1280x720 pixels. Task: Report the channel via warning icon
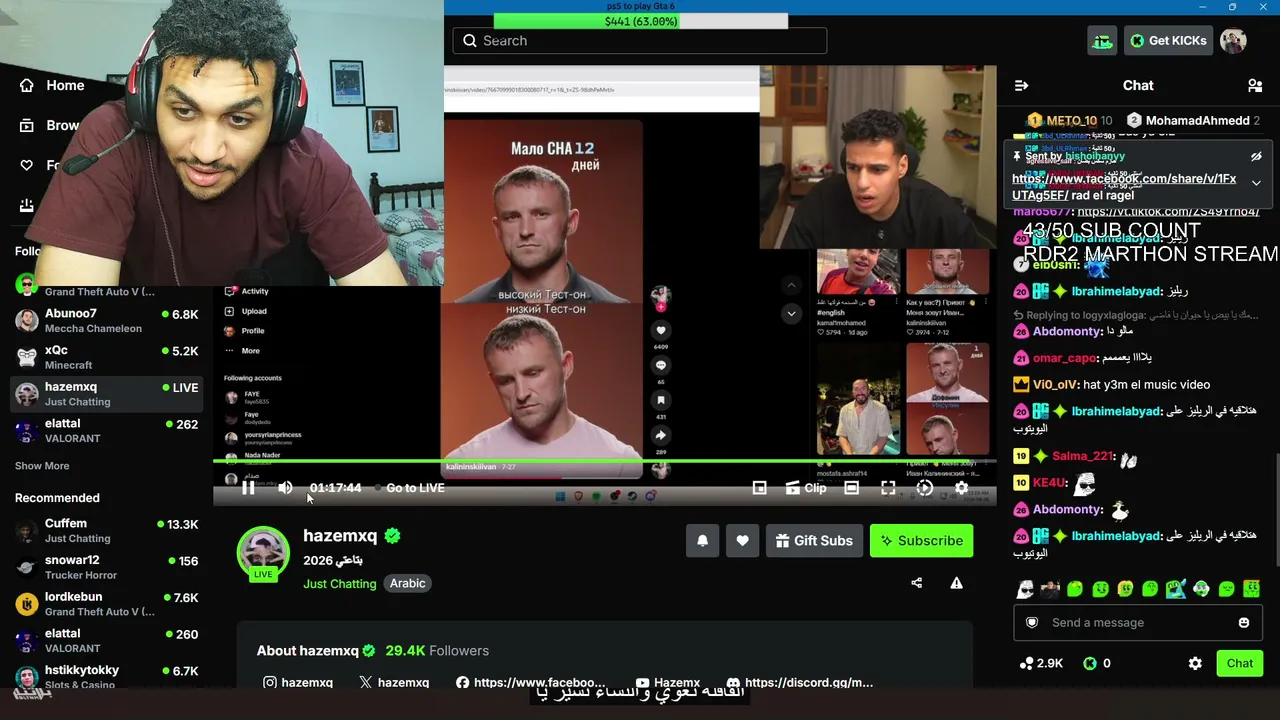click(x=956, y=583)
